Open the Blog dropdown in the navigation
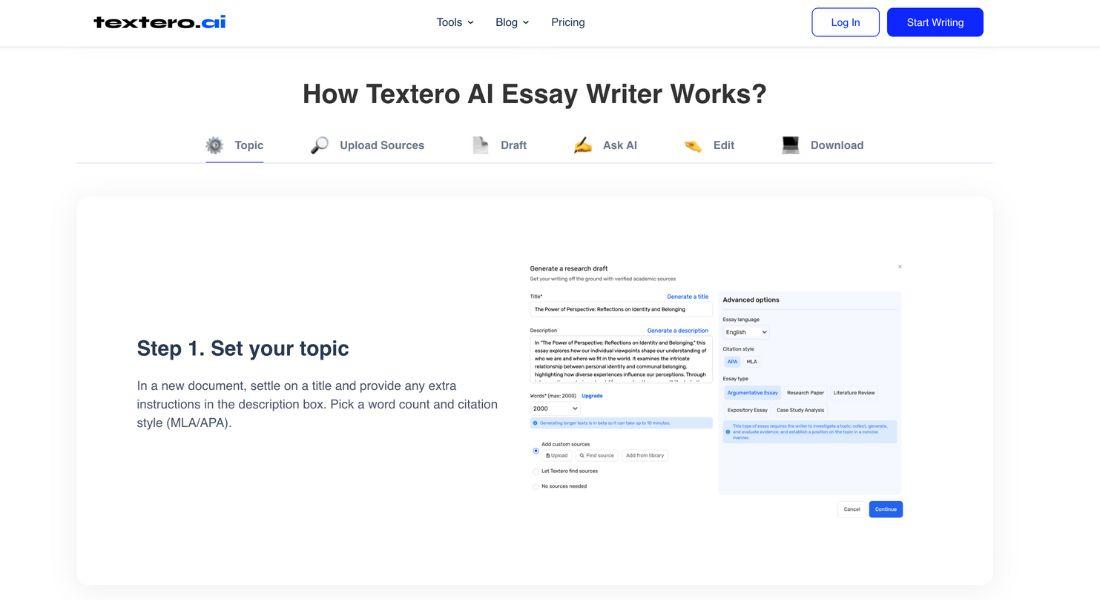 [x=512, y=22]
